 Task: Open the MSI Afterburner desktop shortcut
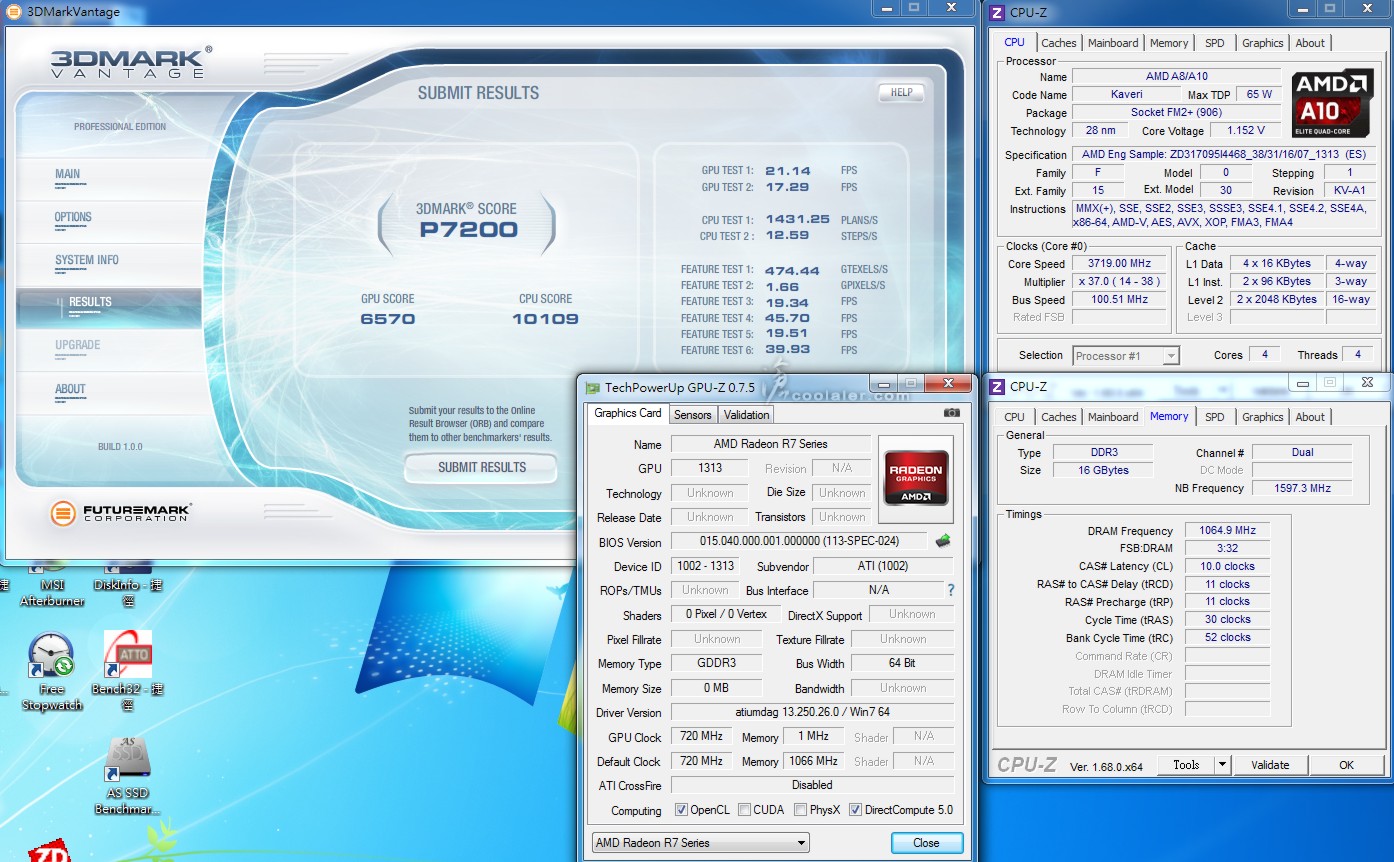click(x=52, y=585)
